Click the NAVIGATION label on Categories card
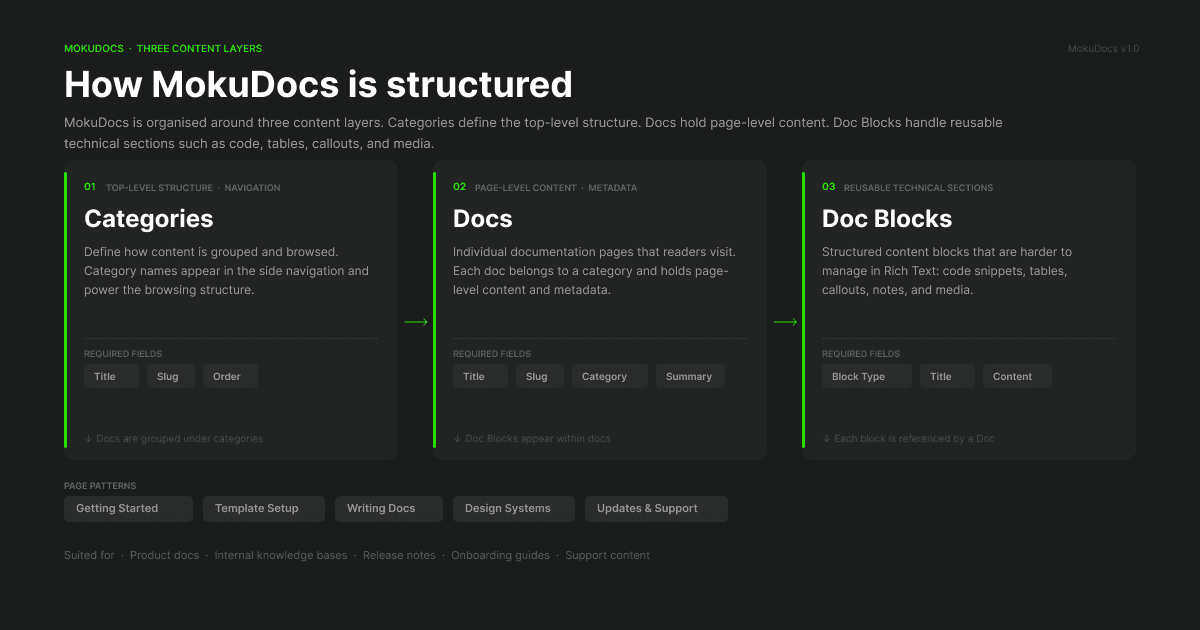Screen dimensions: 1200x630 [x=253, y=188]
